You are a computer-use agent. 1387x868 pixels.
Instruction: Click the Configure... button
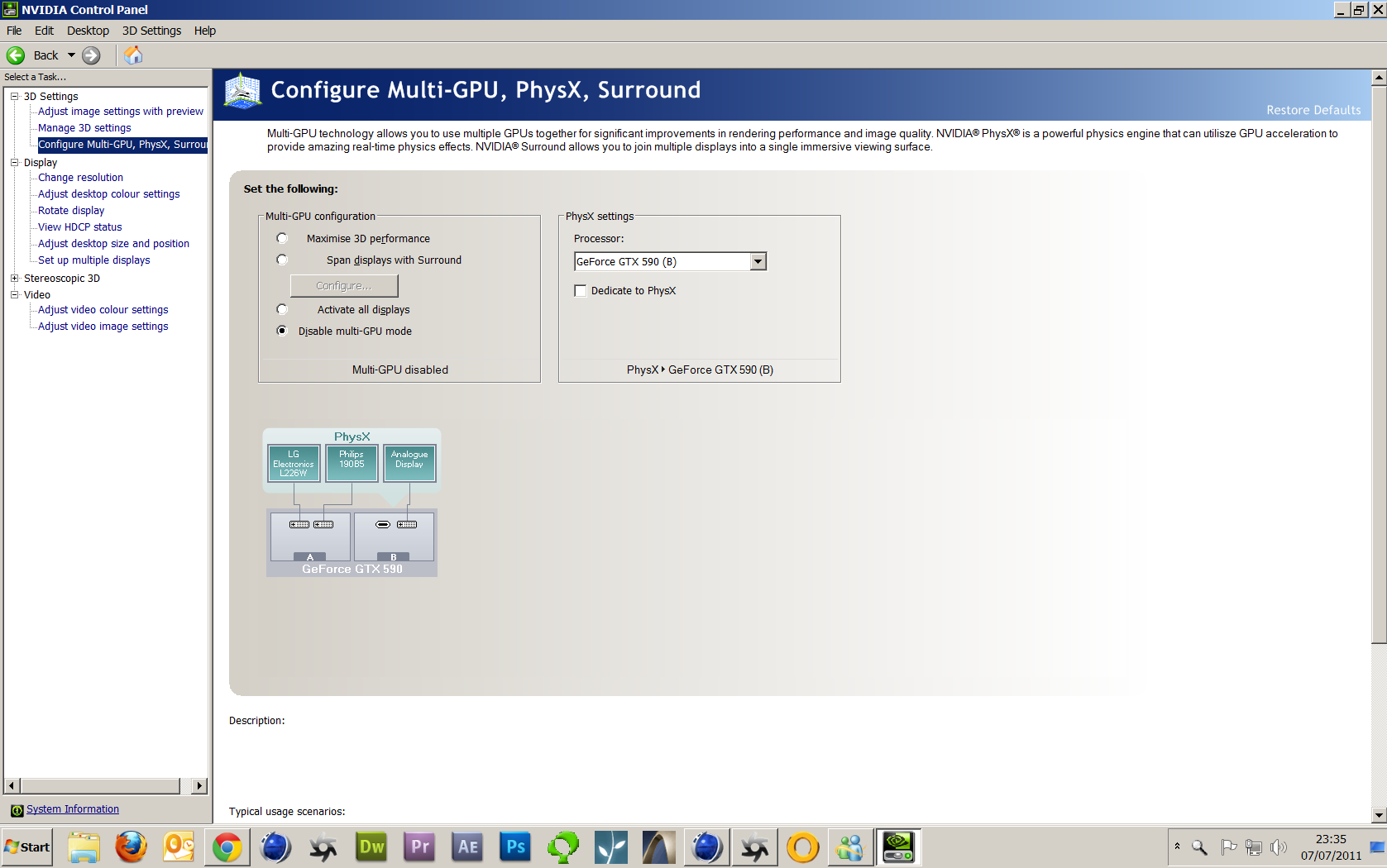coord(344,286)
